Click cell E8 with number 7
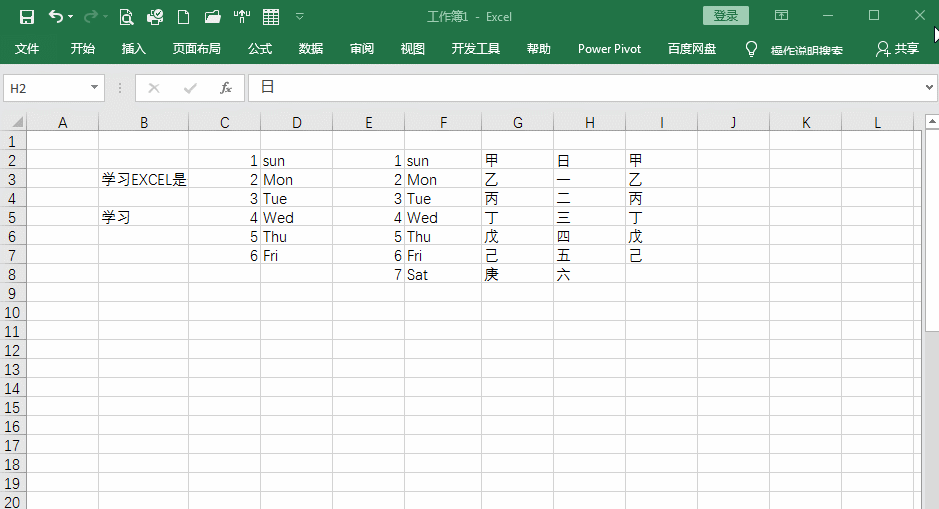Screen dimensions: 939x509 pos(369,275)
